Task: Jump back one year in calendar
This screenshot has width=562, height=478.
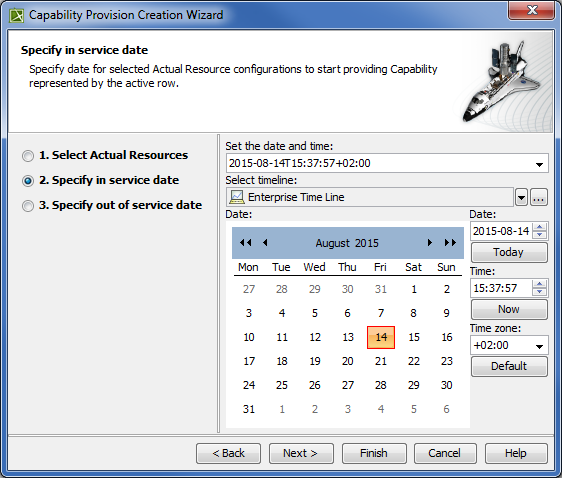Action: 246,243
